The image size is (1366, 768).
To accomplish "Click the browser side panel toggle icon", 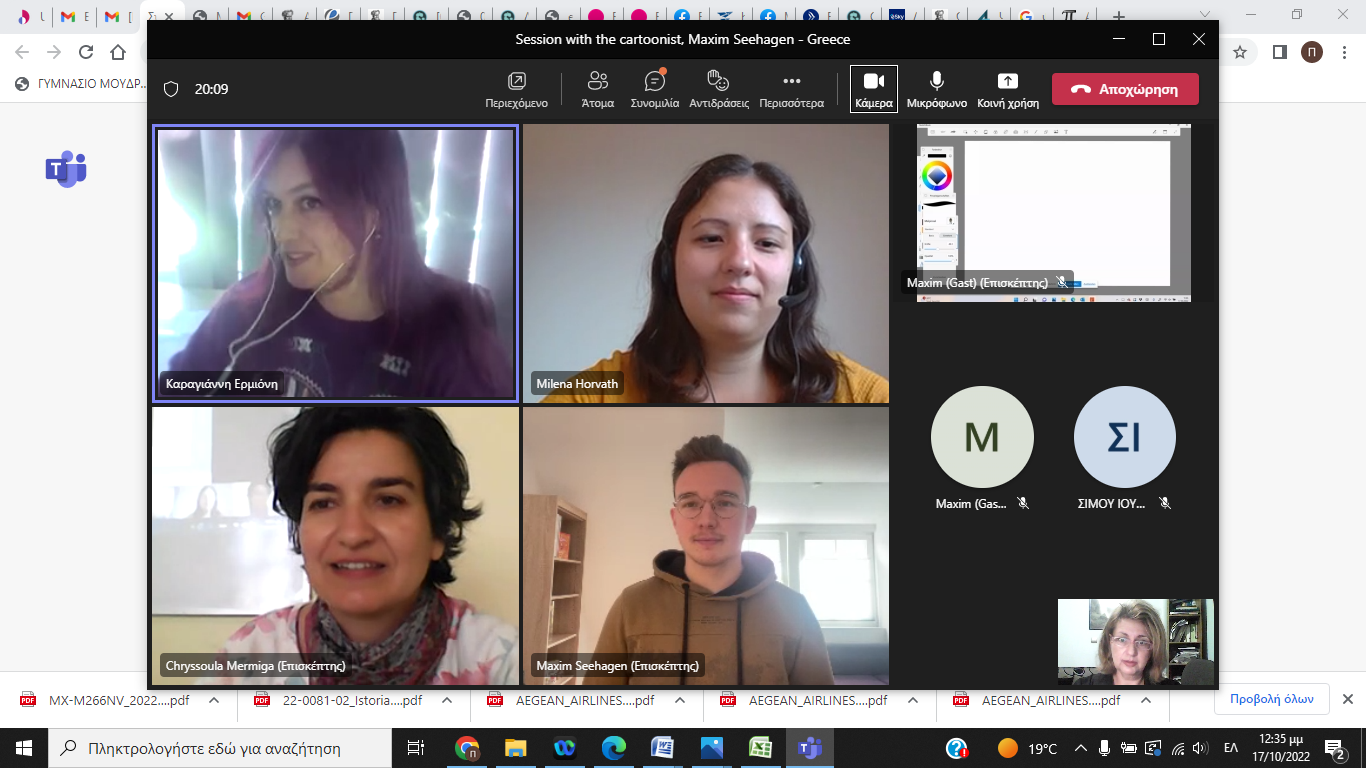I will pyautogui.click(x=1279, y=52).
